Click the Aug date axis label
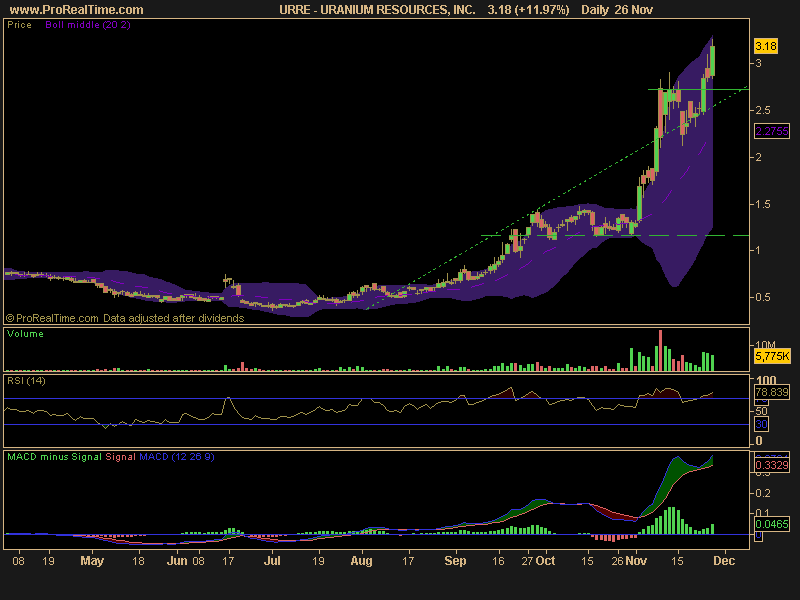The width and height of the screenshot is (800, 600). (361, 561)
